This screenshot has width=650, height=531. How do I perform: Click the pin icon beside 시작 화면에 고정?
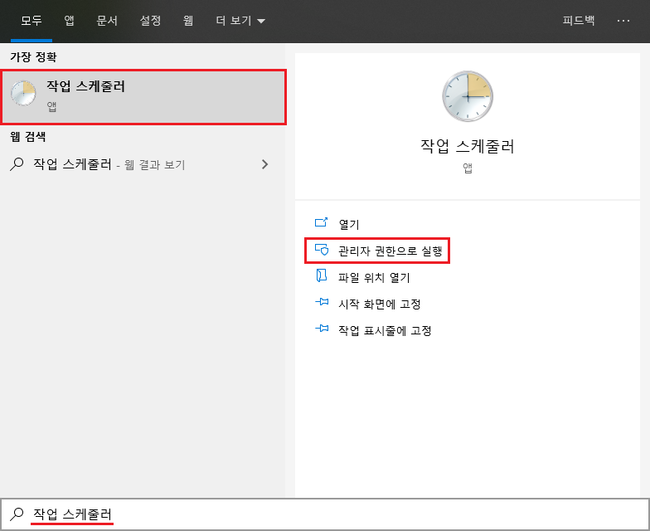[321, 303]
